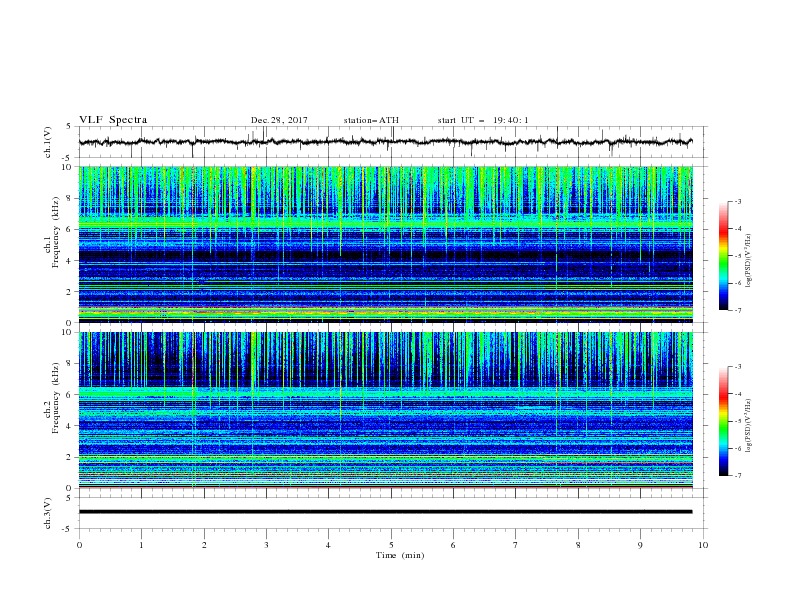Click the "Time (min)" x-axis label
Screen dimensions: 792x612
tap(400, 555)
